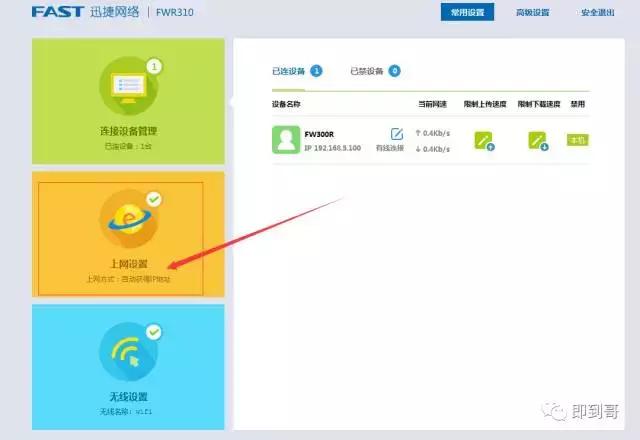Click IP 192.168.5.100 text
This screenshot has width=640, height=440.
333,148
